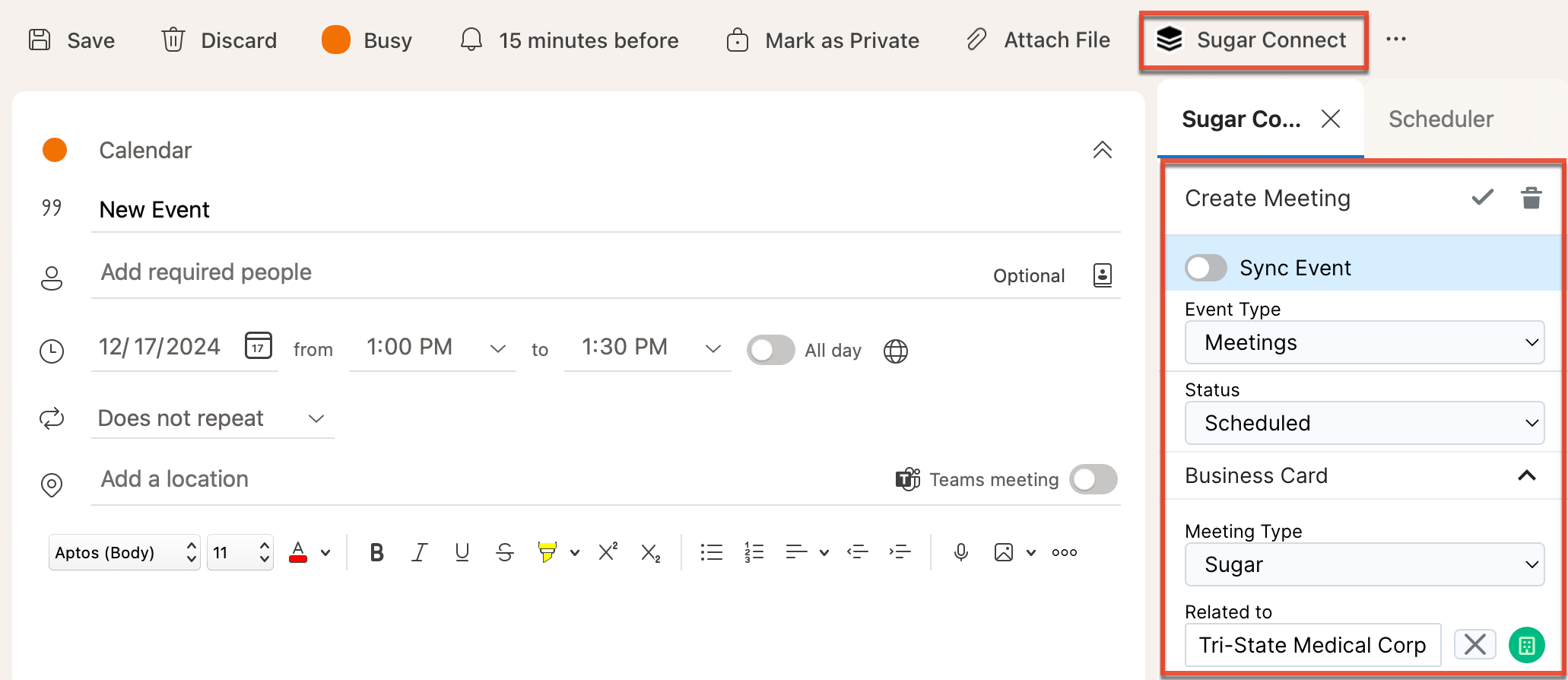
Task: Open the date picker calendar icon
Action: (x=258, y=346)
